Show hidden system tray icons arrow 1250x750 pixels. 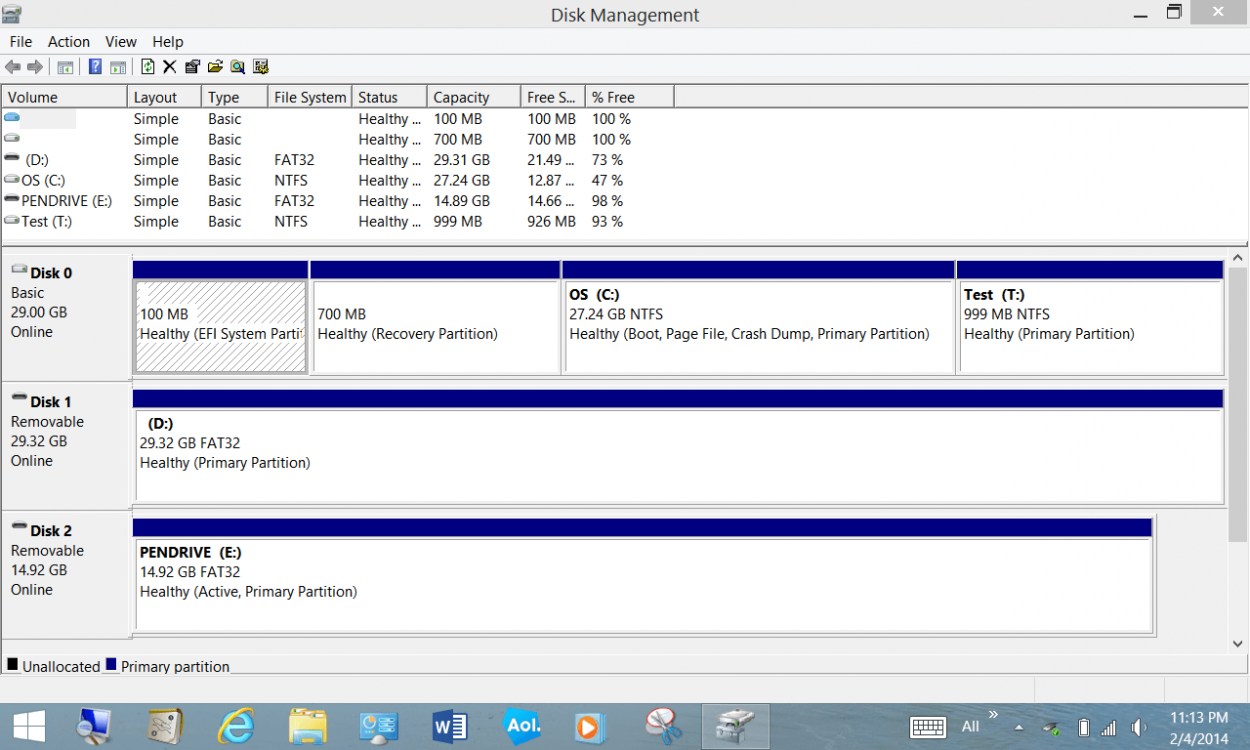click(1018, 727)
